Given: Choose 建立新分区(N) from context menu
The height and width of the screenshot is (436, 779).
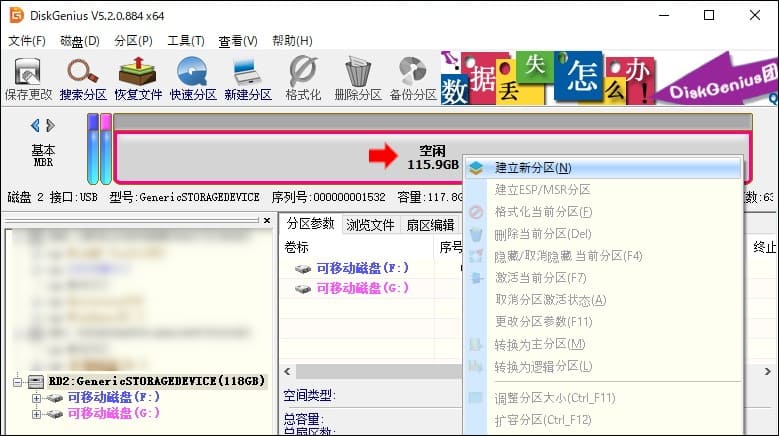Looking at the screenshot, I should pyautogui.click(x=603, y=168).
